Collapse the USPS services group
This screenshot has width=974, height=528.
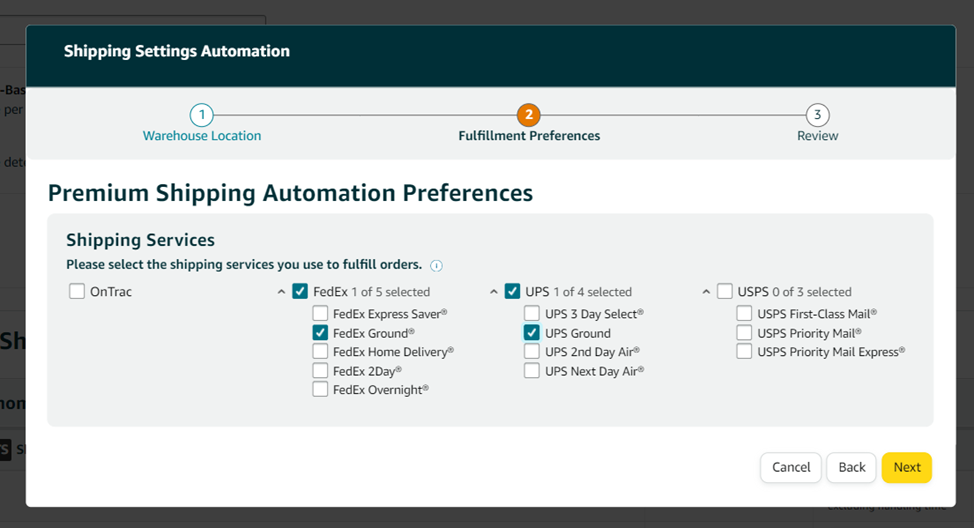point(706,292)
